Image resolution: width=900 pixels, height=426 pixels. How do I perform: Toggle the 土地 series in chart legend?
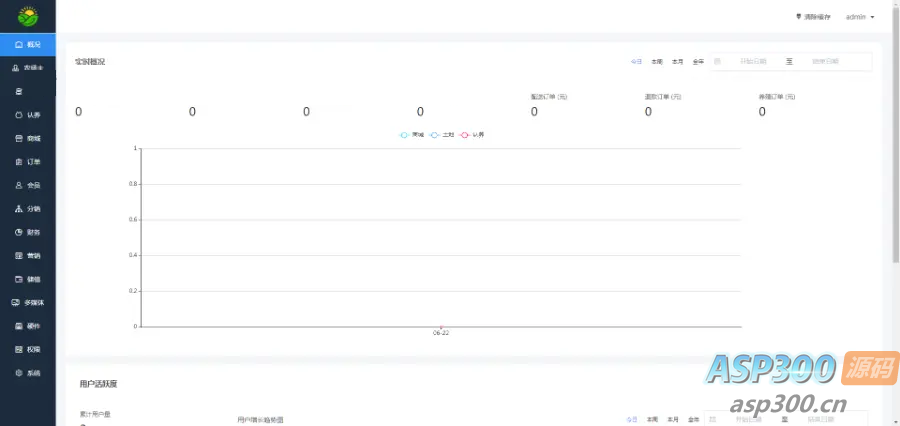click(x=442, y=134)
